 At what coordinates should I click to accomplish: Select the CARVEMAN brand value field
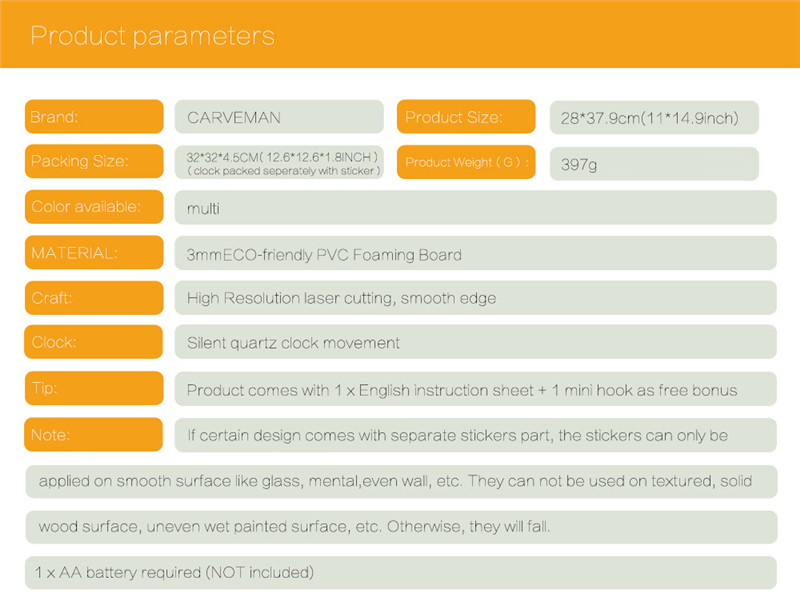(x=278, y=117)
